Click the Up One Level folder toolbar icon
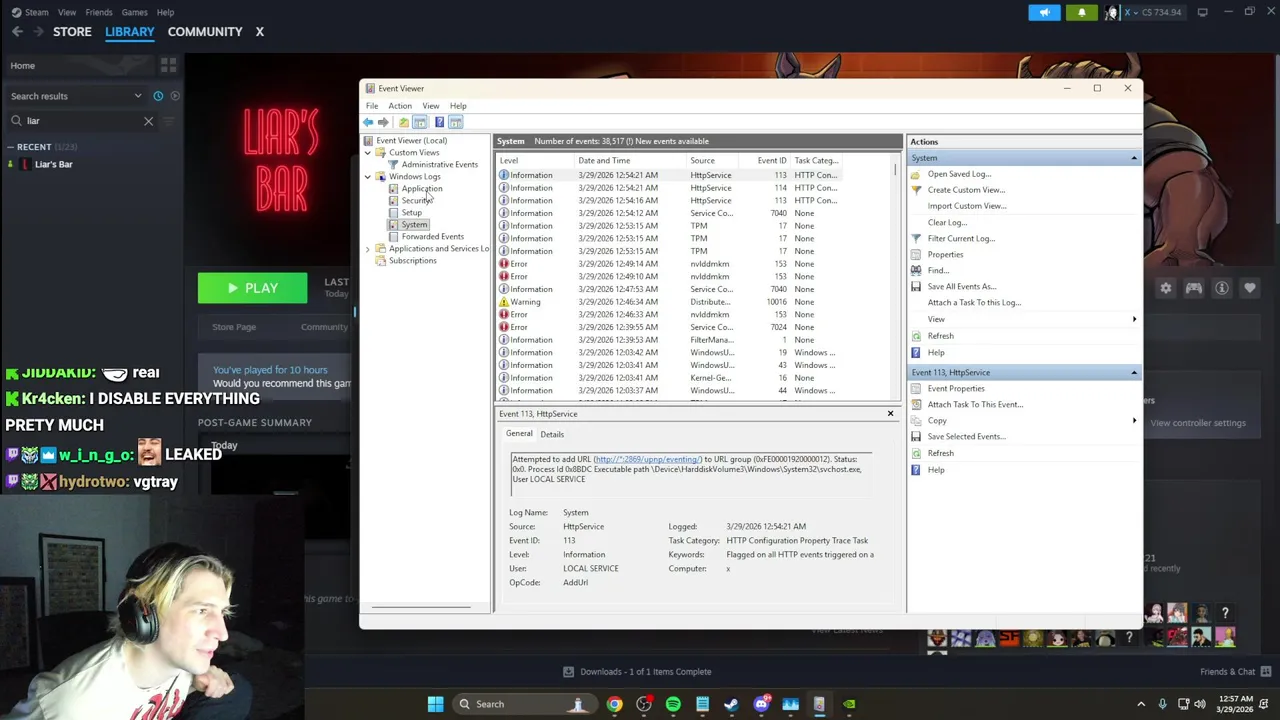The height and width of the screenshot is (720, 1280). [x=404, y=122]
